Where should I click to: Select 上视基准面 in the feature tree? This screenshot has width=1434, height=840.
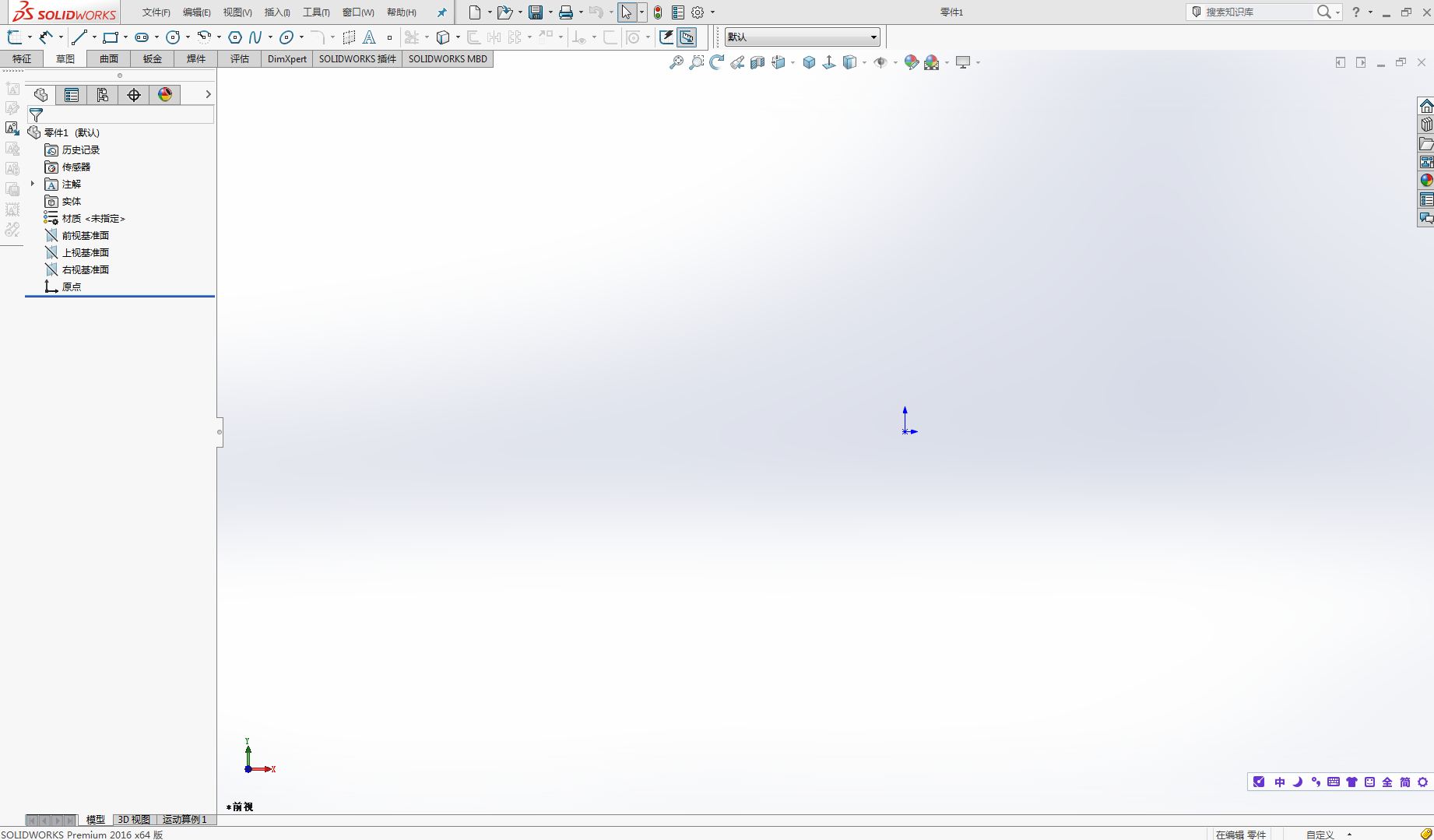point(85,252)
